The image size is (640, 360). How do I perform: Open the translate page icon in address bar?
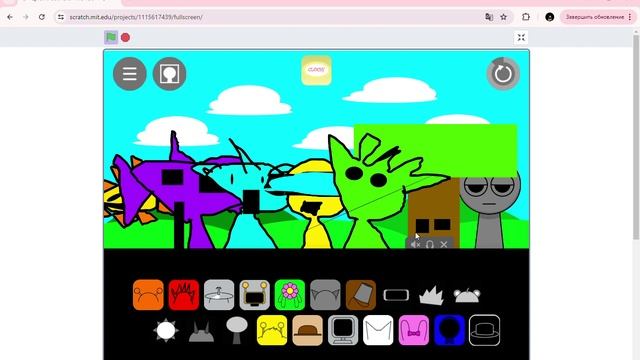point(489,17)
